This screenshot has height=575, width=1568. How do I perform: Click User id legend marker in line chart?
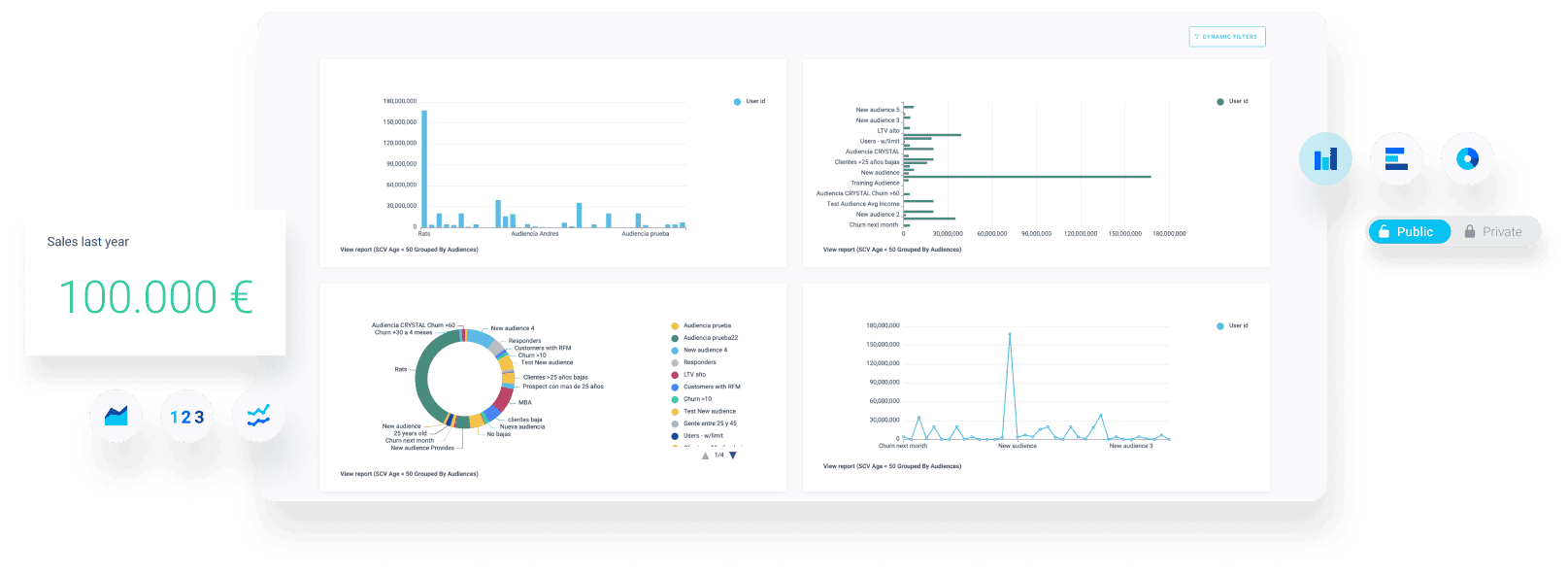tap(1220, 326)
